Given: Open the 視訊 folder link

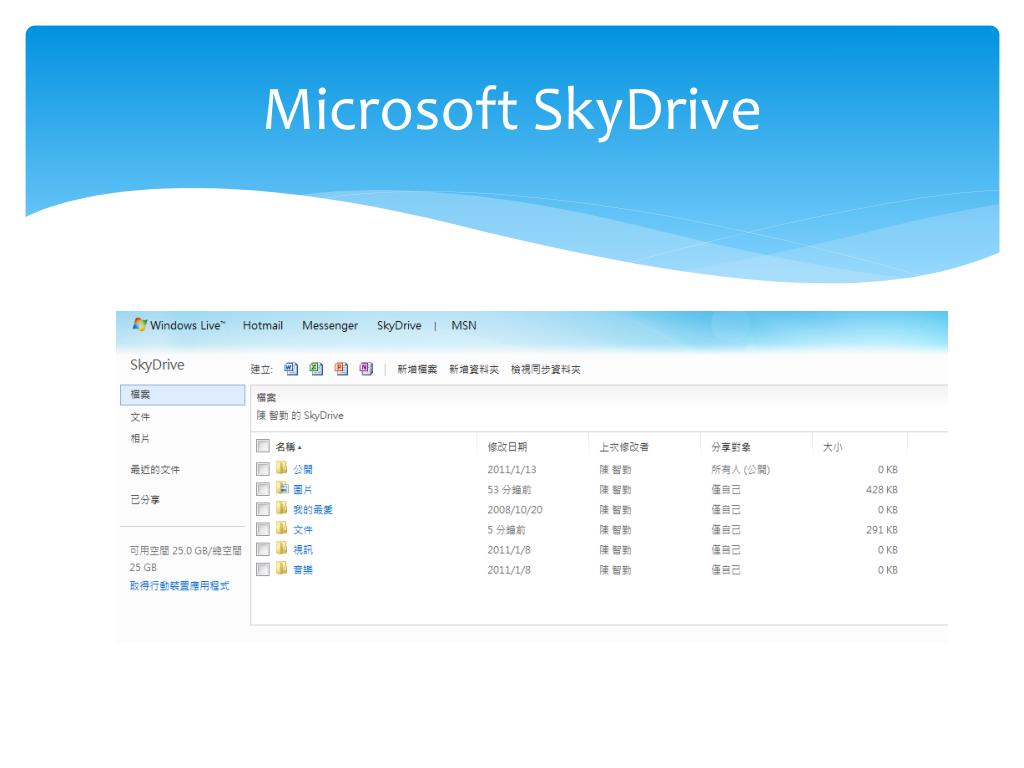Looking at the screenshot, I should [x=302, y=550].
